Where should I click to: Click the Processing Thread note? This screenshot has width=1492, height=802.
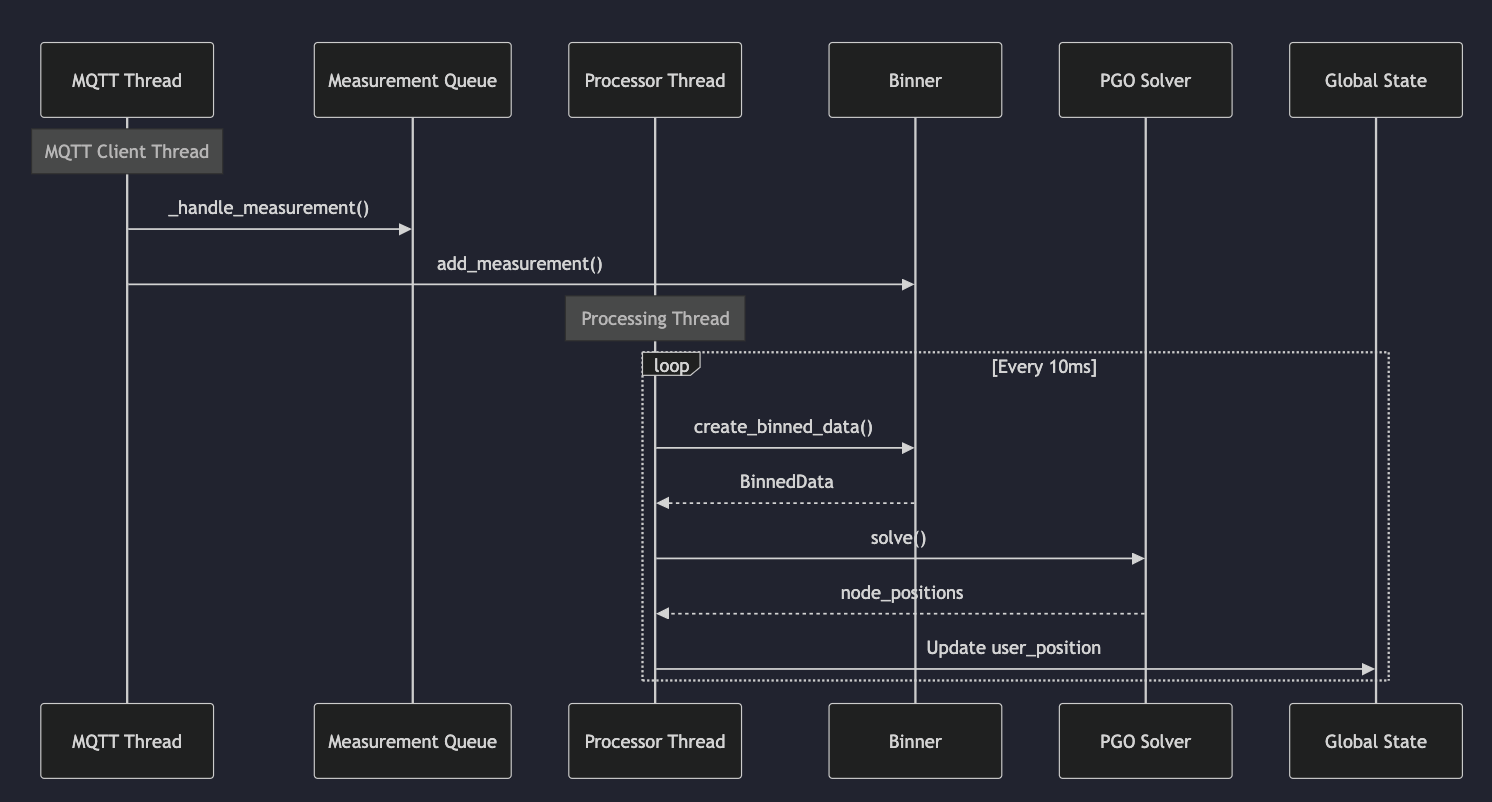[654, 318]
